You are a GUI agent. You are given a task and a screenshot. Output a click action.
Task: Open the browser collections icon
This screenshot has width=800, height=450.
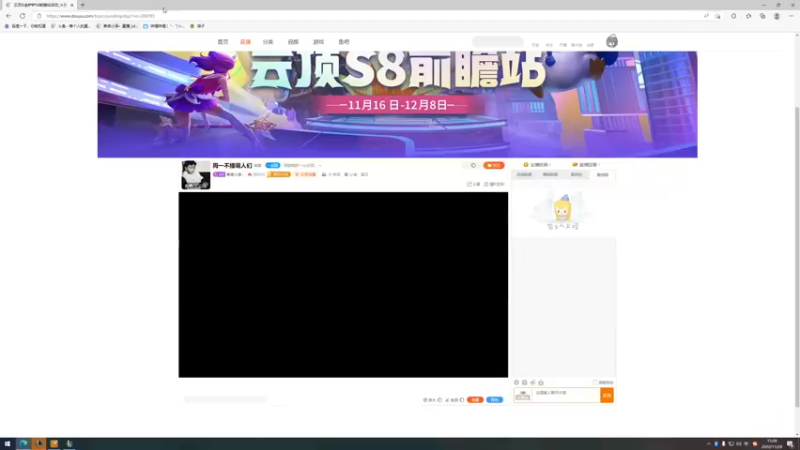762,16
